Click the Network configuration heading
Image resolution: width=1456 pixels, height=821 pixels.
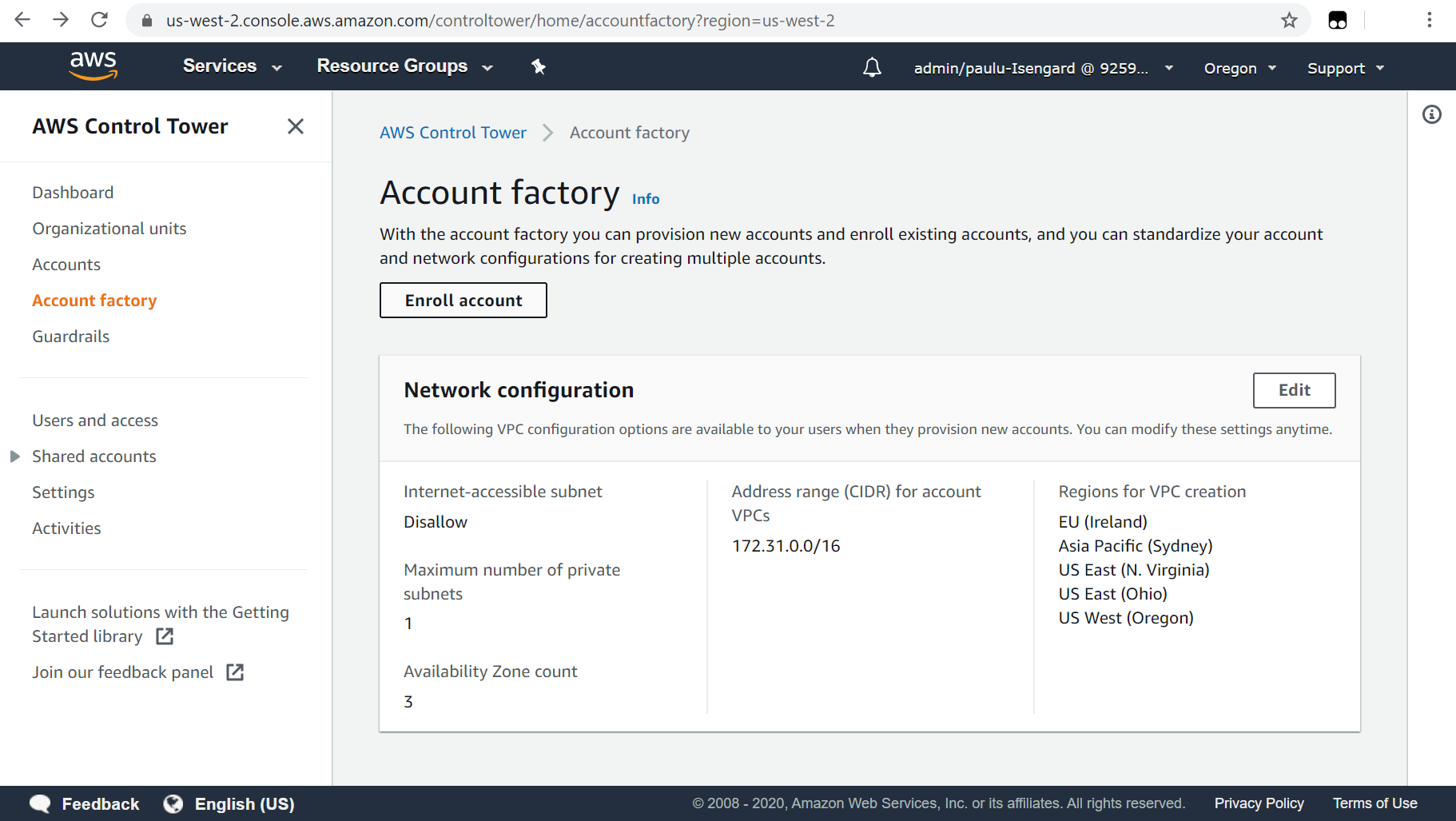[519, 390]
